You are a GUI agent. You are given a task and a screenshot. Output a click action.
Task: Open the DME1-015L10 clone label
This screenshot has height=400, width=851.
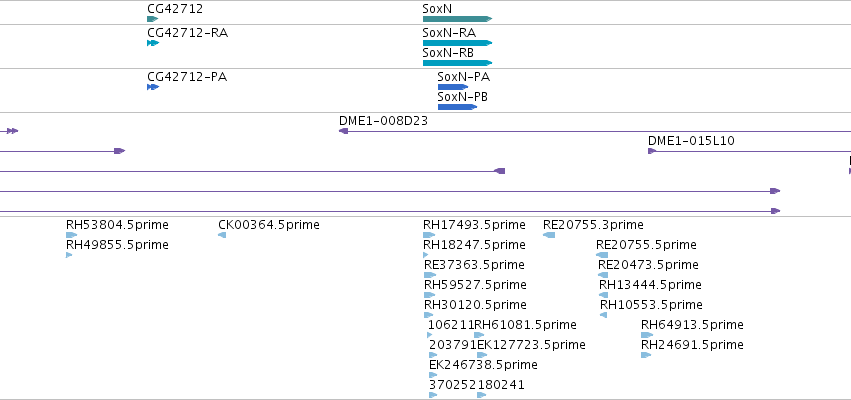(691, 141)
